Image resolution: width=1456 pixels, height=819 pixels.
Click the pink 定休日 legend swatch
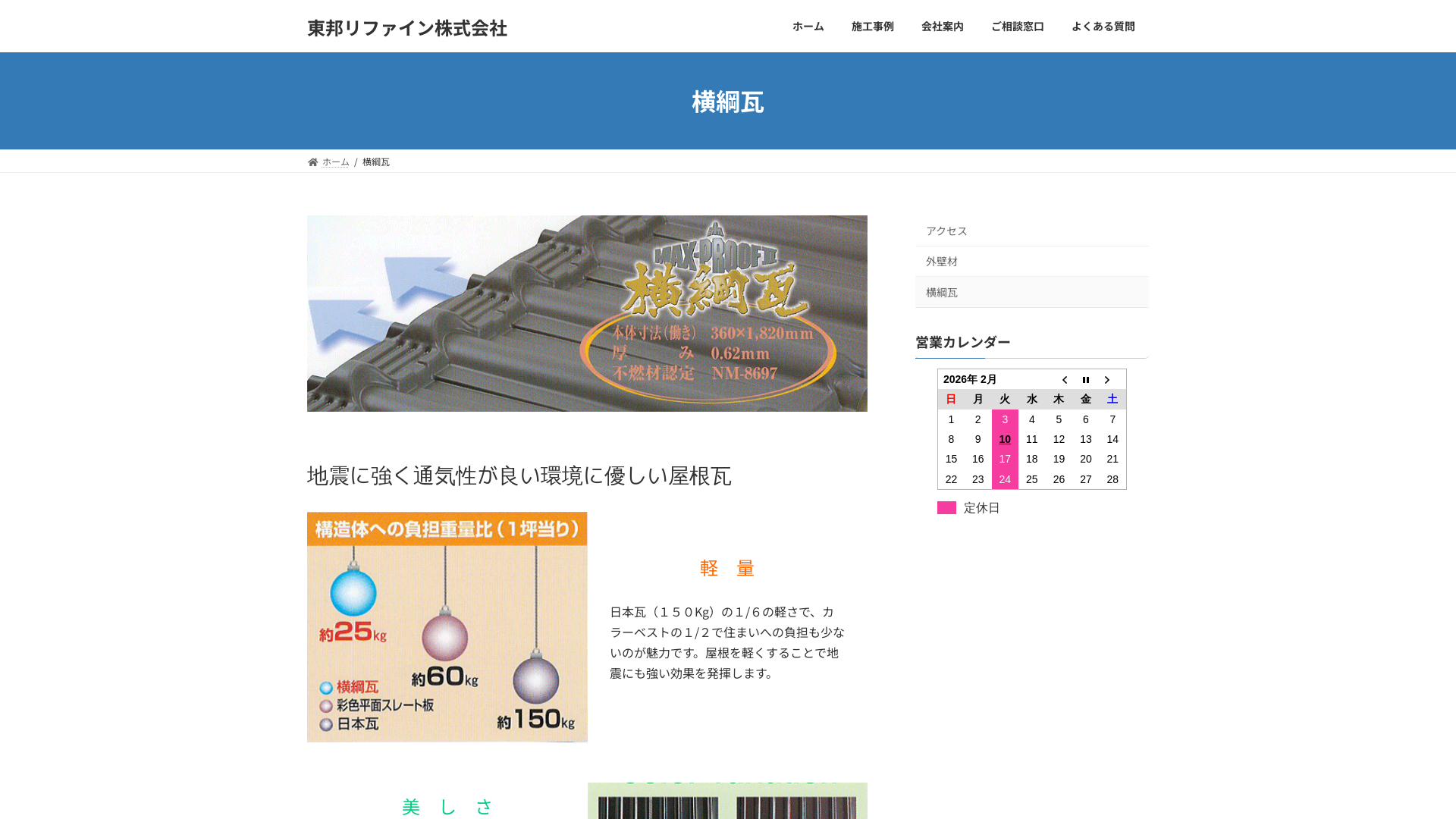tap(946, 507)
